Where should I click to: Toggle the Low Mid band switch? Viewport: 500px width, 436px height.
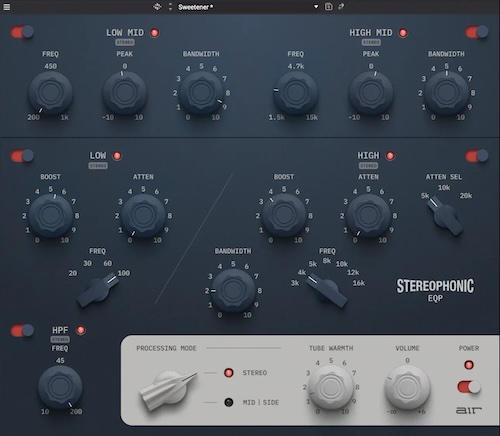pos(22,32)
